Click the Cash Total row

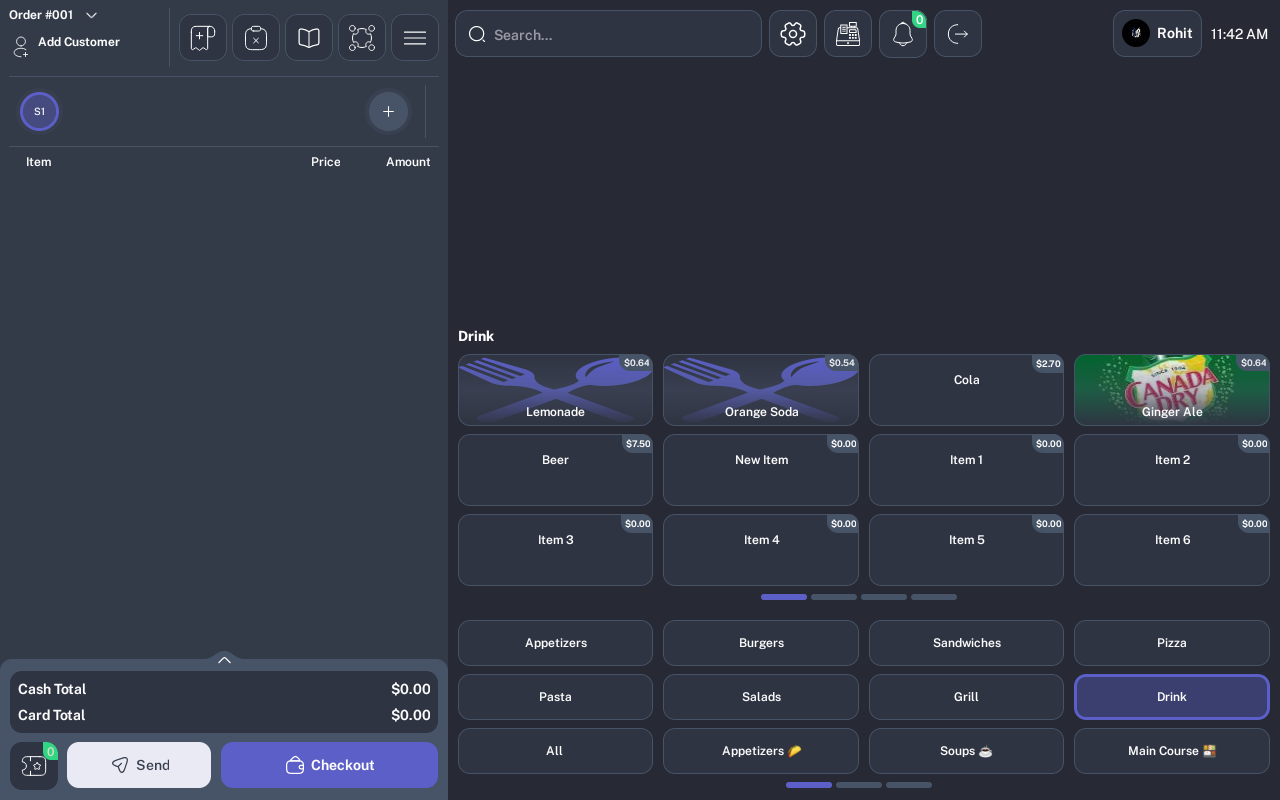tap(224, 689)
